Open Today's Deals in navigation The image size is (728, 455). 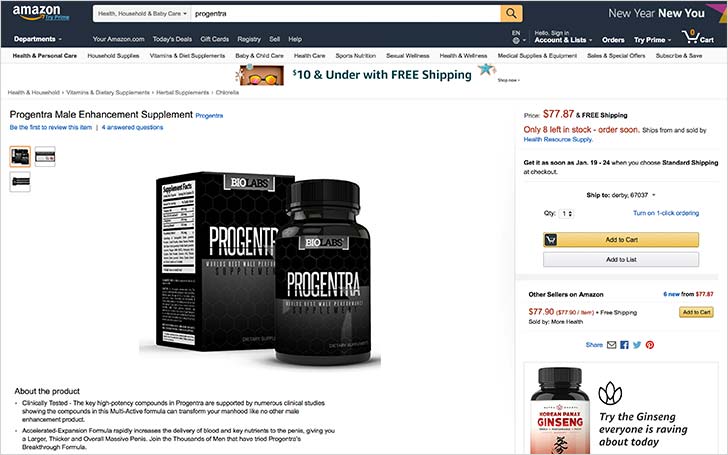pyautogui.click(x=172, y=39)
